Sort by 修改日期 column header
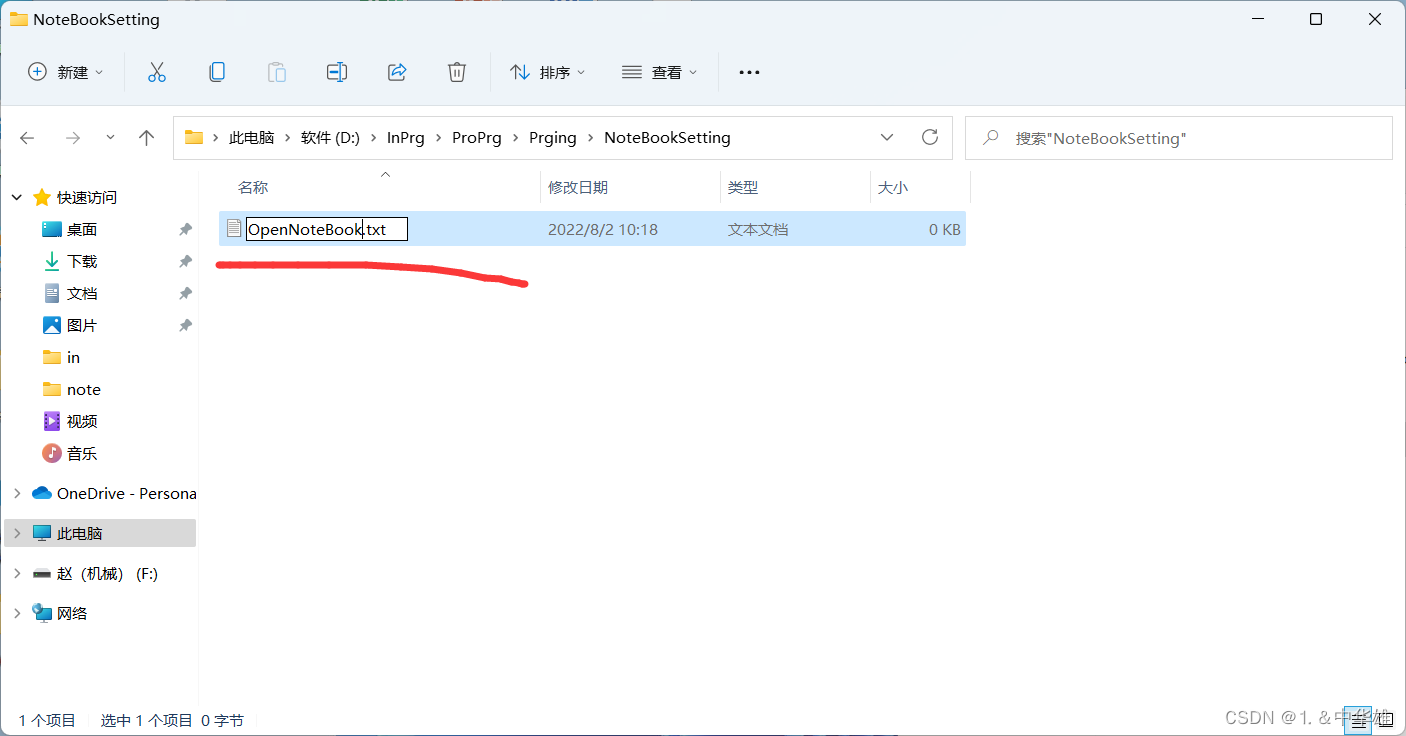Viewport: 1406px width, 736px height. point(578,187)
